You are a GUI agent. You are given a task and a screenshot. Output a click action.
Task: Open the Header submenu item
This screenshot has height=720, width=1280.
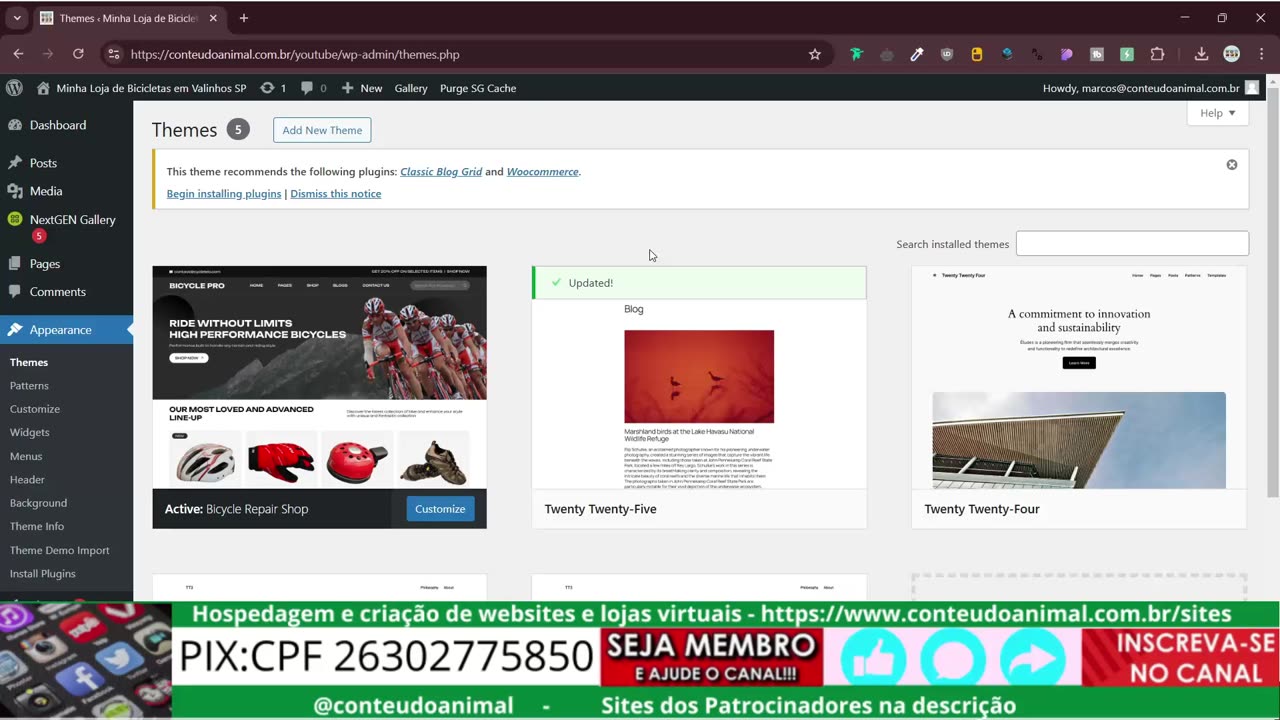click(27, 480)
